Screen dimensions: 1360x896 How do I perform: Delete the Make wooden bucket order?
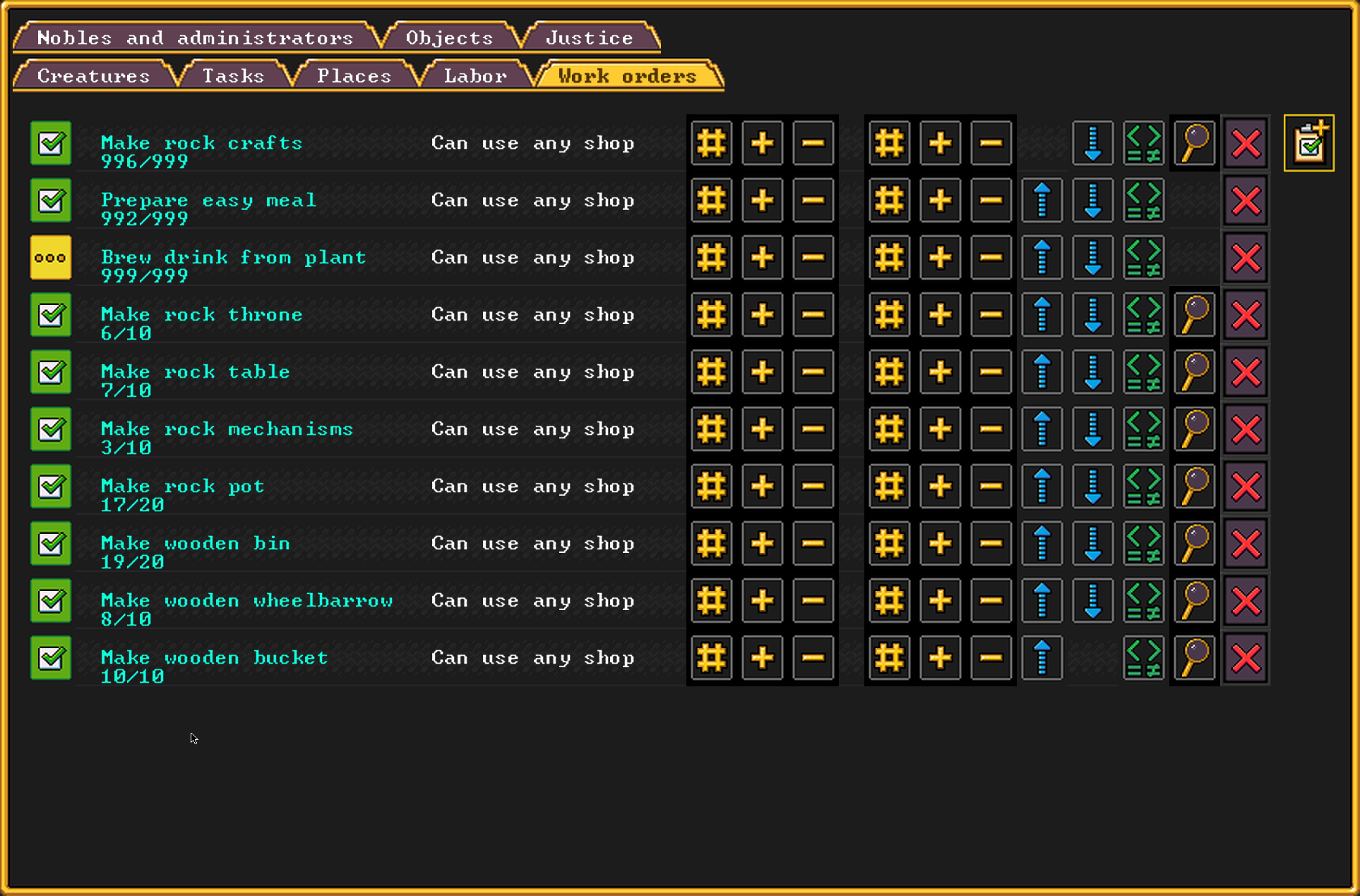(1246, 658)
